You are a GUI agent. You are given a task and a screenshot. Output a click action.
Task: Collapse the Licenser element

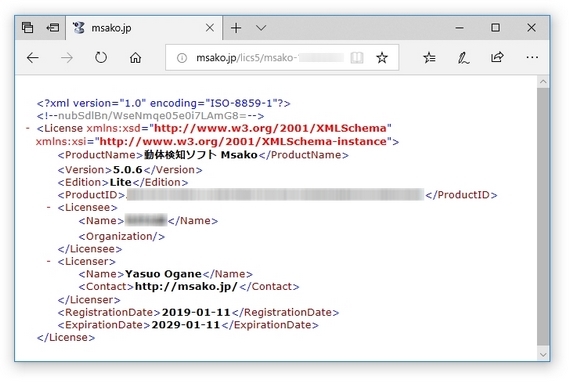tap(49, 261)
